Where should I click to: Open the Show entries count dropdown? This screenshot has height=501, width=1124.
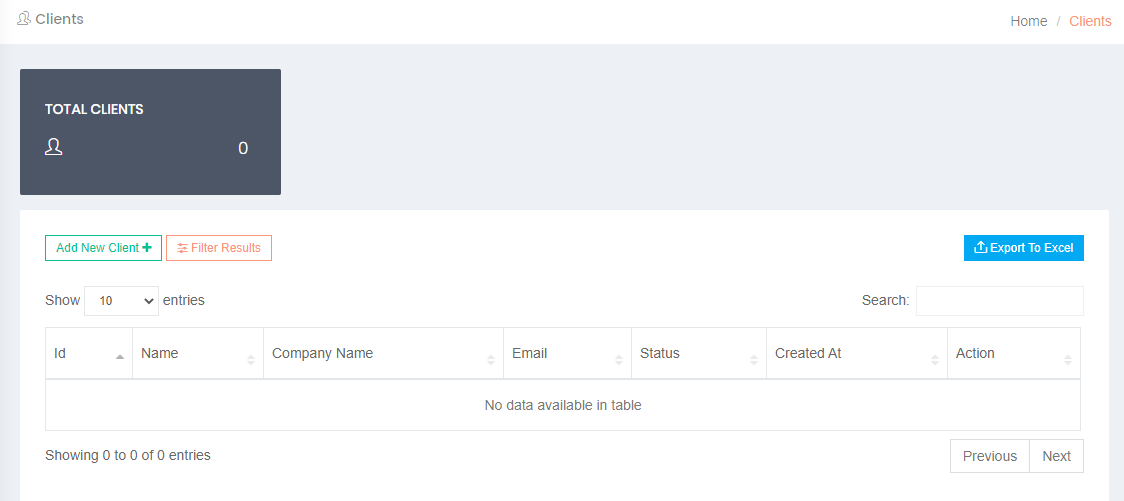click(x=121, y=301)
